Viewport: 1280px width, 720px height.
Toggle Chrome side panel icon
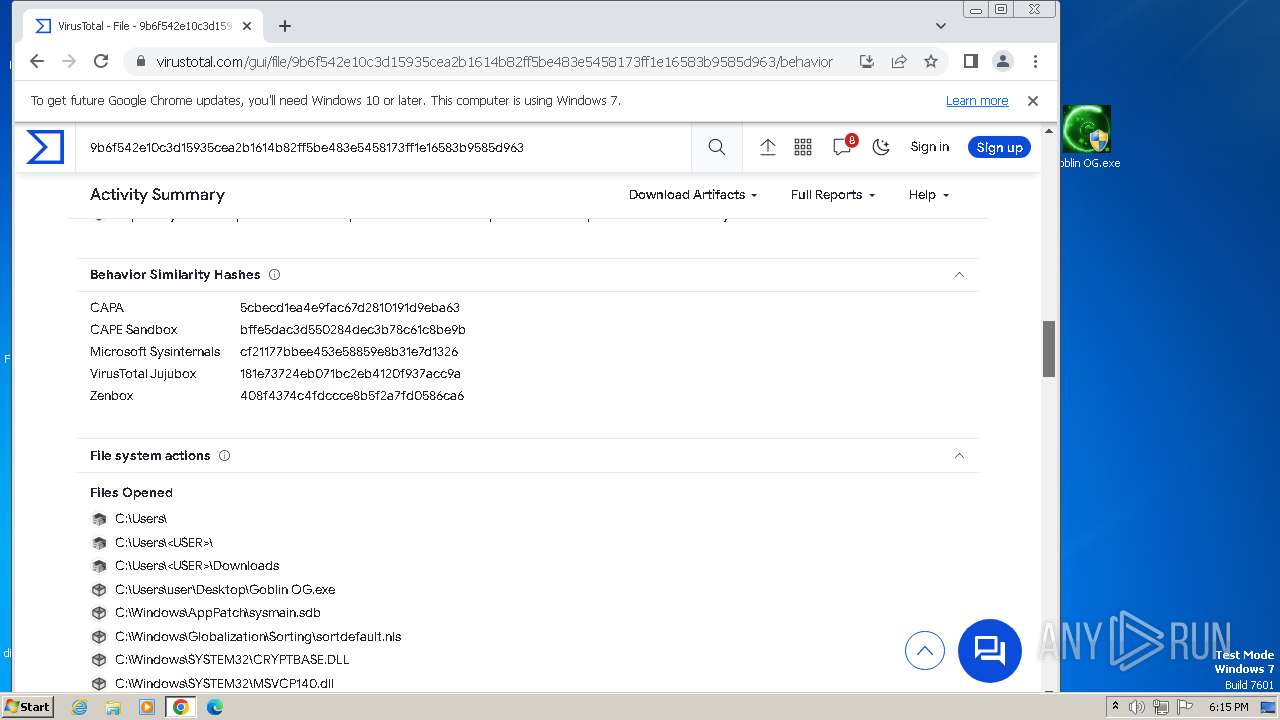970,61
